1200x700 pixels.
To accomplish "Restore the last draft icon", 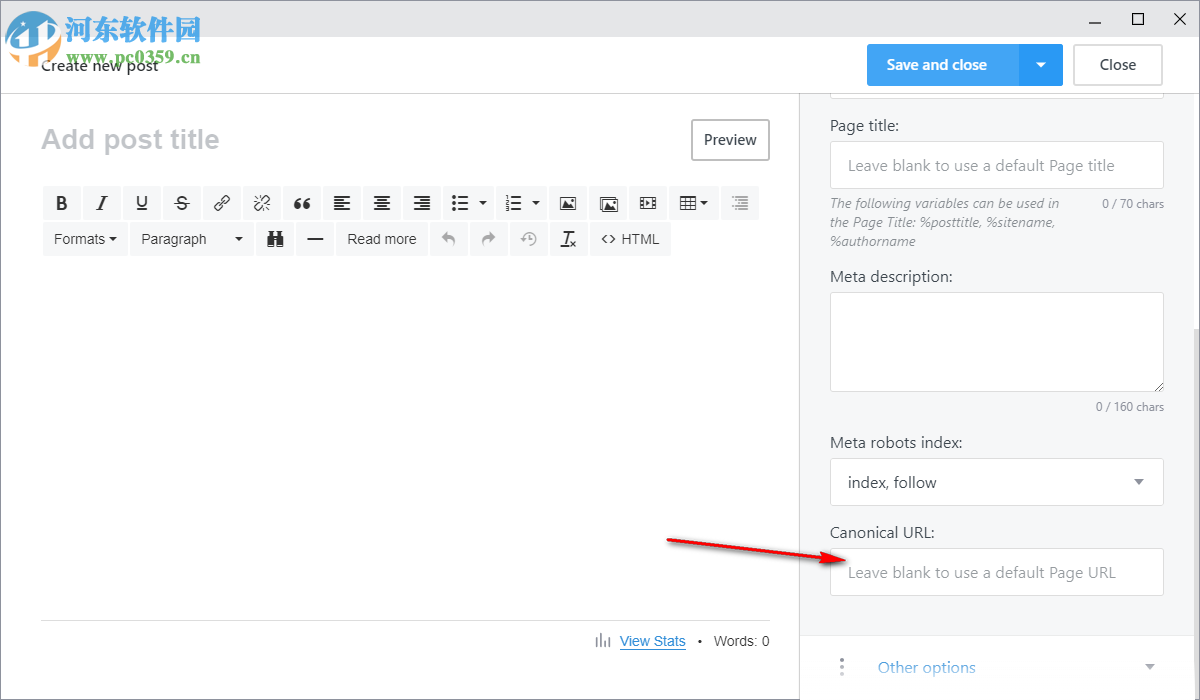I will coord(529,239).
